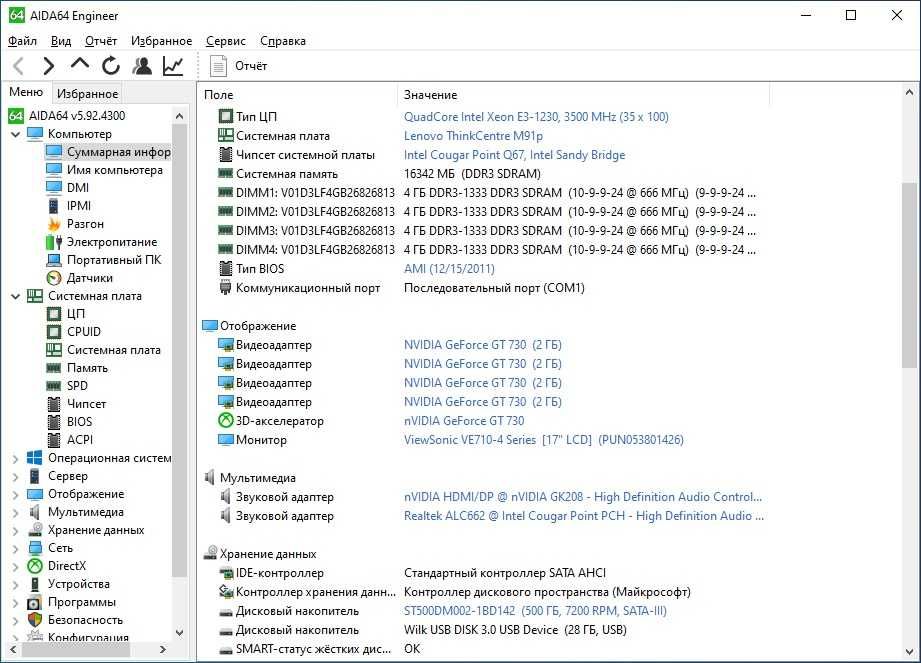The height and width of the screenshot is (663, 921).
Task: Open Intel Cougar Point Q67 chipset link
Action: pos(514,155)
